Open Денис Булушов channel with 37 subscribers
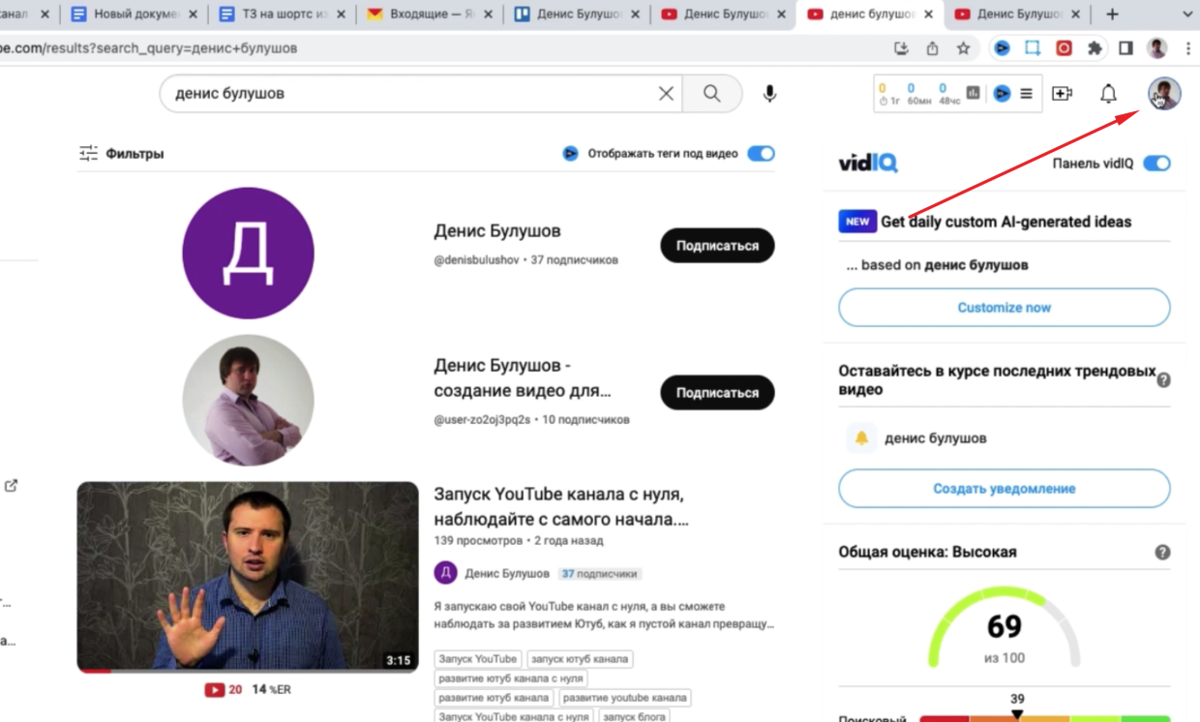This screenshot has width=1200, height=722. [497, 231]
